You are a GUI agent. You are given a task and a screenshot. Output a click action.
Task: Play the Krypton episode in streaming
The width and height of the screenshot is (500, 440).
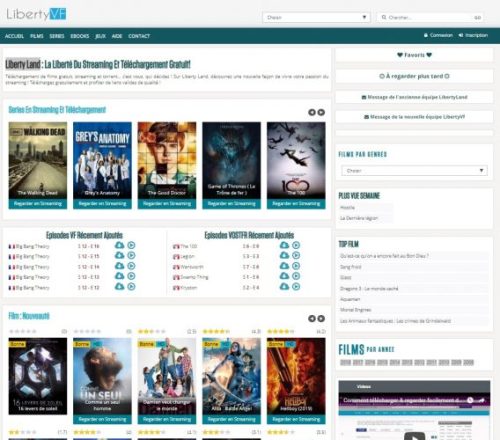click(x=296, y=287)
